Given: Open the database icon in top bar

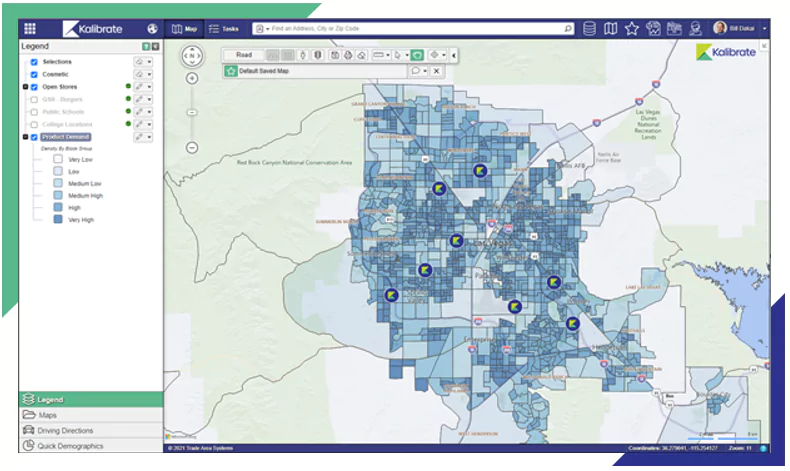Looking at the screenshot, I should (x=589, y=29).
